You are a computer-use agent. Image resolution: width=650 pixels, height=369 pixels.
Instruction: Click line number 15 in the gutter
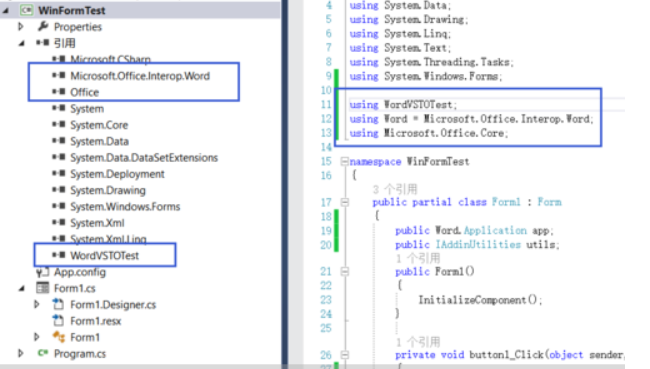pyautogui.click(x=326, y=161)
